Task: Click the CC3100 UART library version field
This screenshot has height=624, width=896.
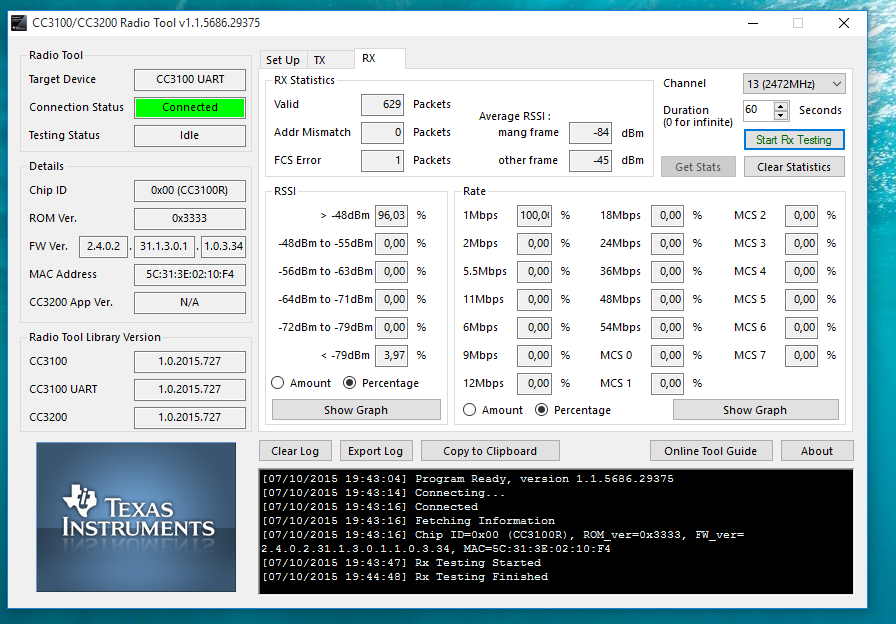Action: click(x=190, y=389)
